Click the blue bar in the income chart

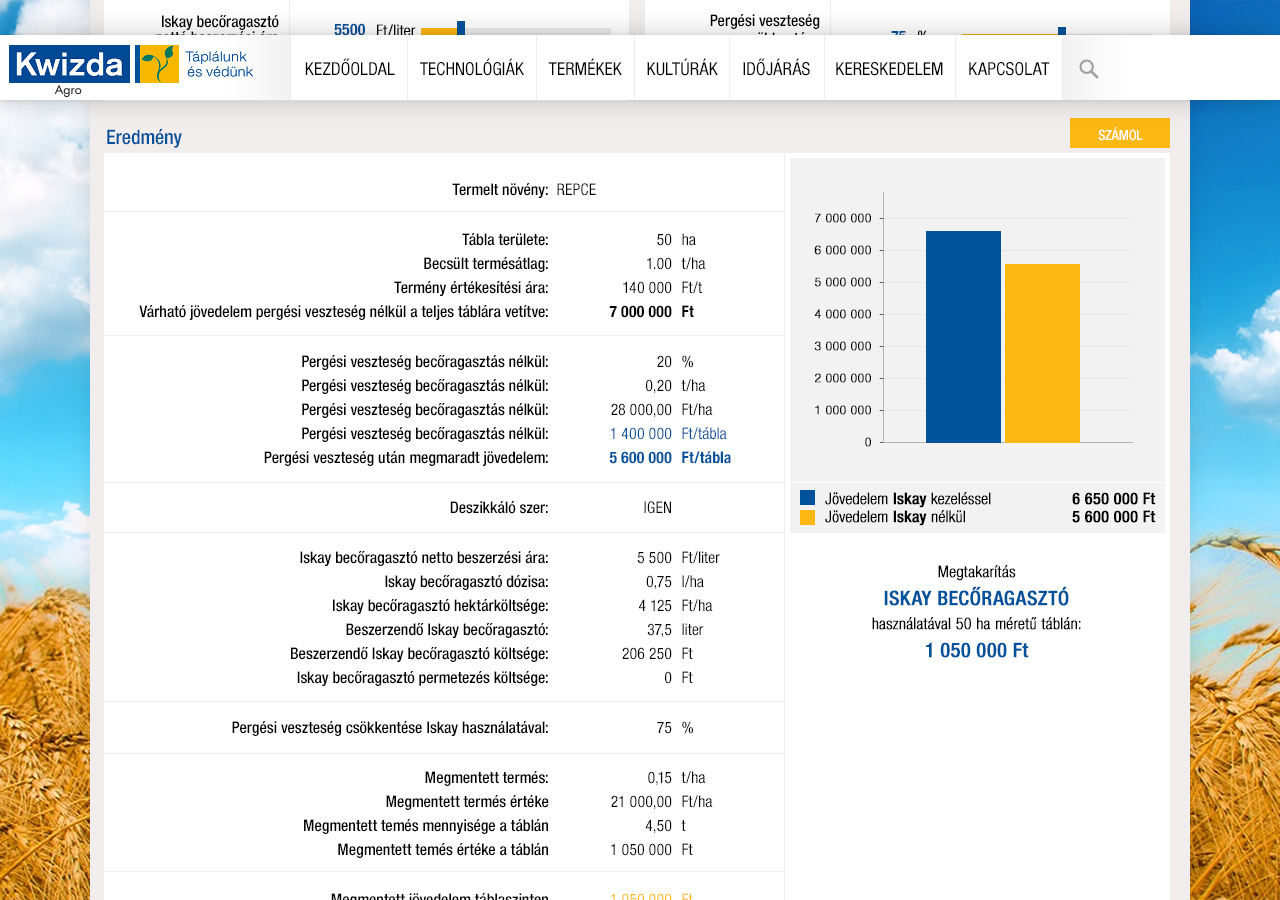pos(963,337)
